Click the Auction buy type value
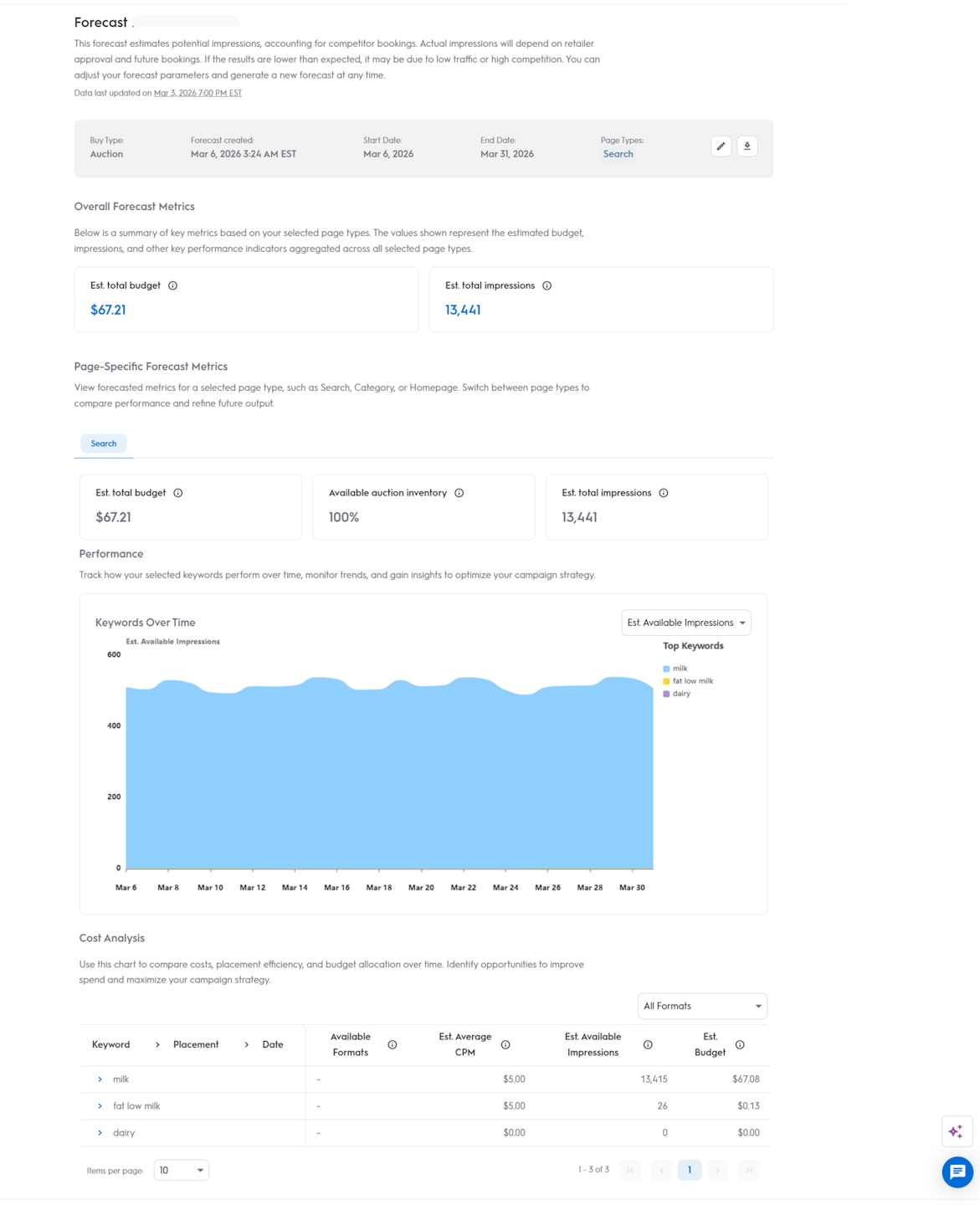Image resolution: width=980 pixels, height=1205 pixels. (106, 155)
